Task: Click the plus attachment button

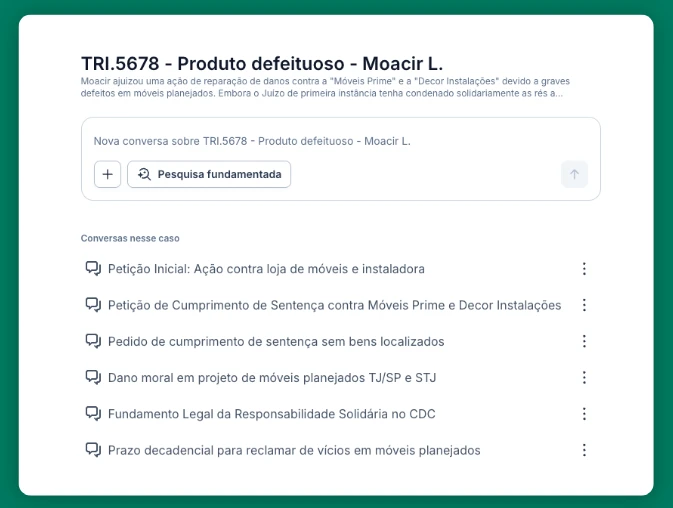Action: coord(107,174)
